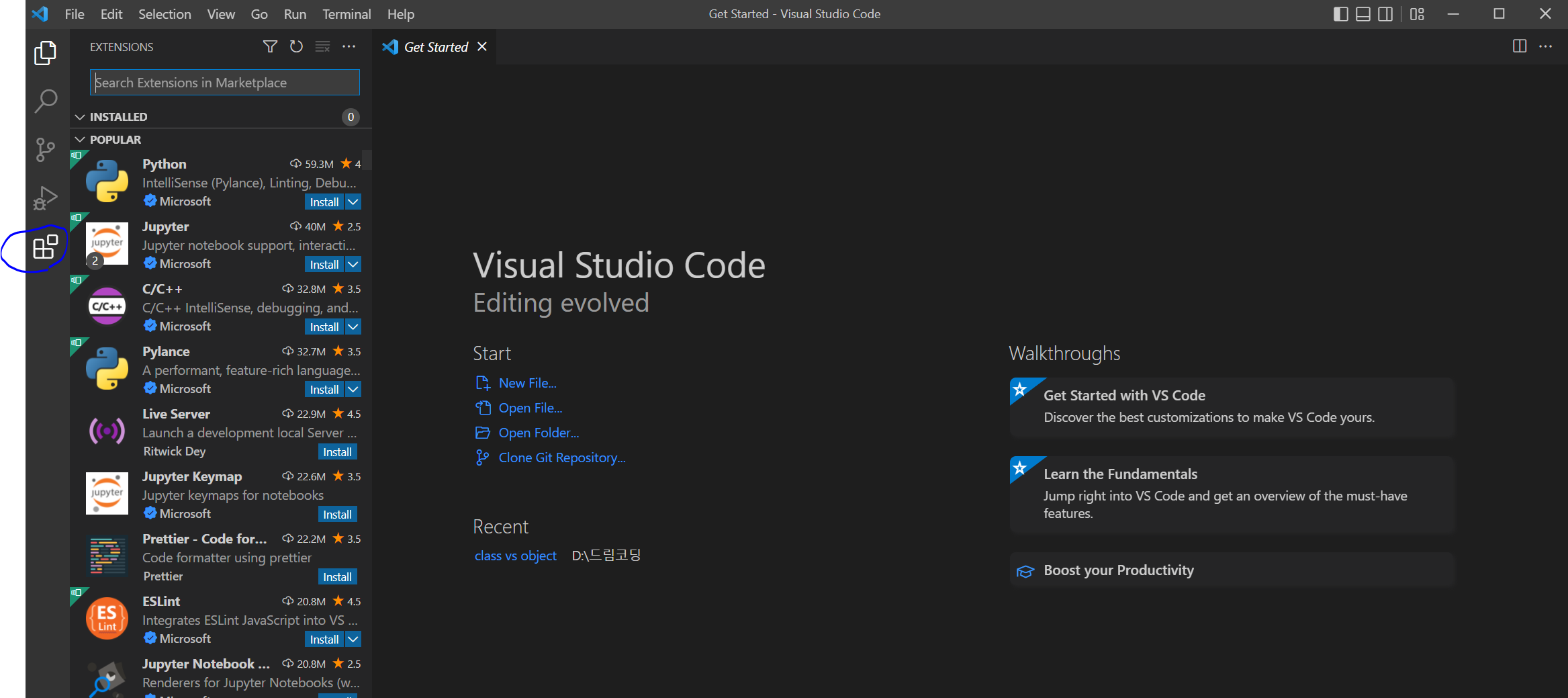Toggle the Primary Side Bar layout button
Screen dimensions: 1568x698
coord(1340,14)
